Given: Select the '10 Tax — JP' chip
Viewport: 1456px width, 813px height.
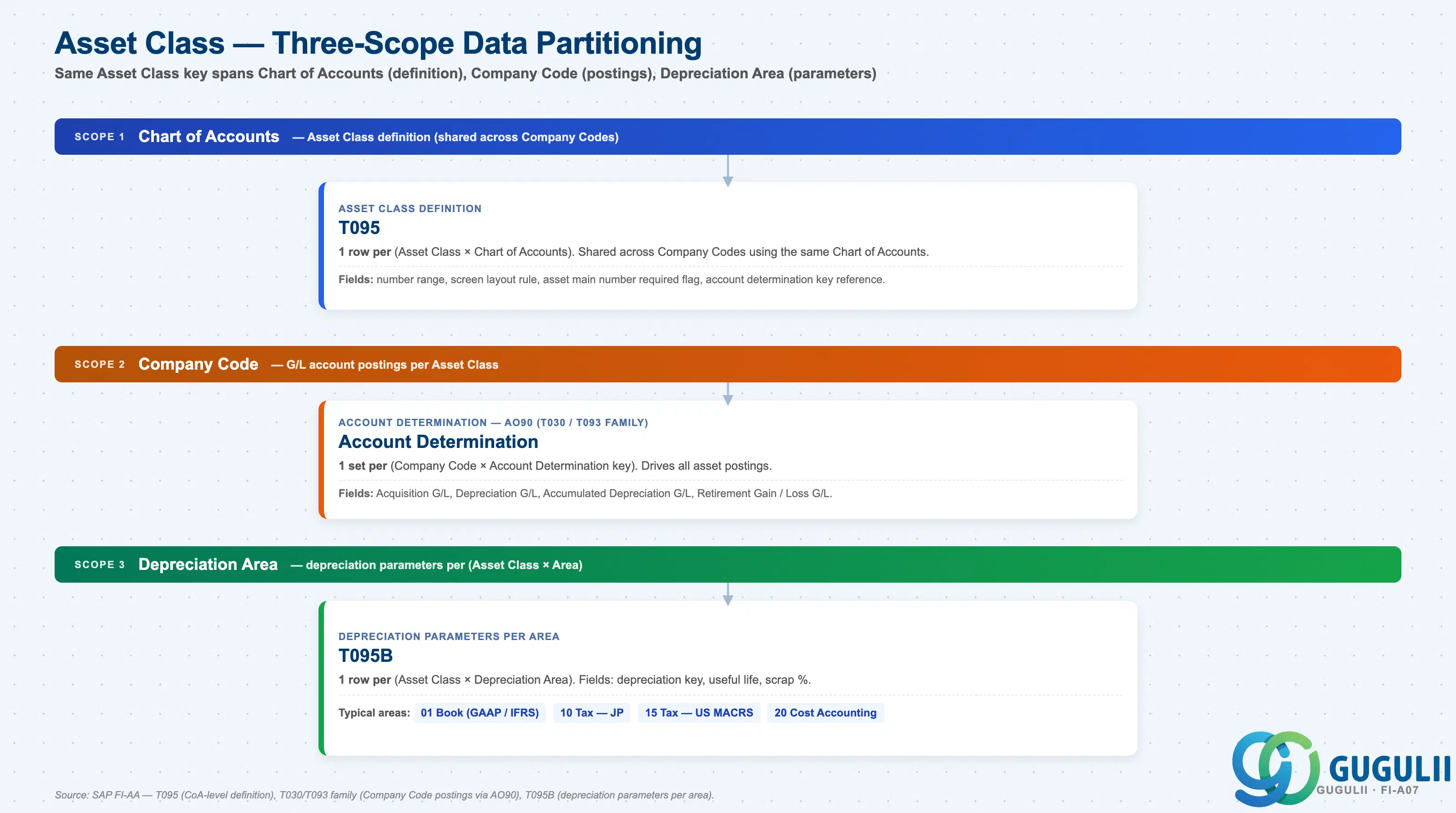Looking at the screenshot, I should click(591, 712).
